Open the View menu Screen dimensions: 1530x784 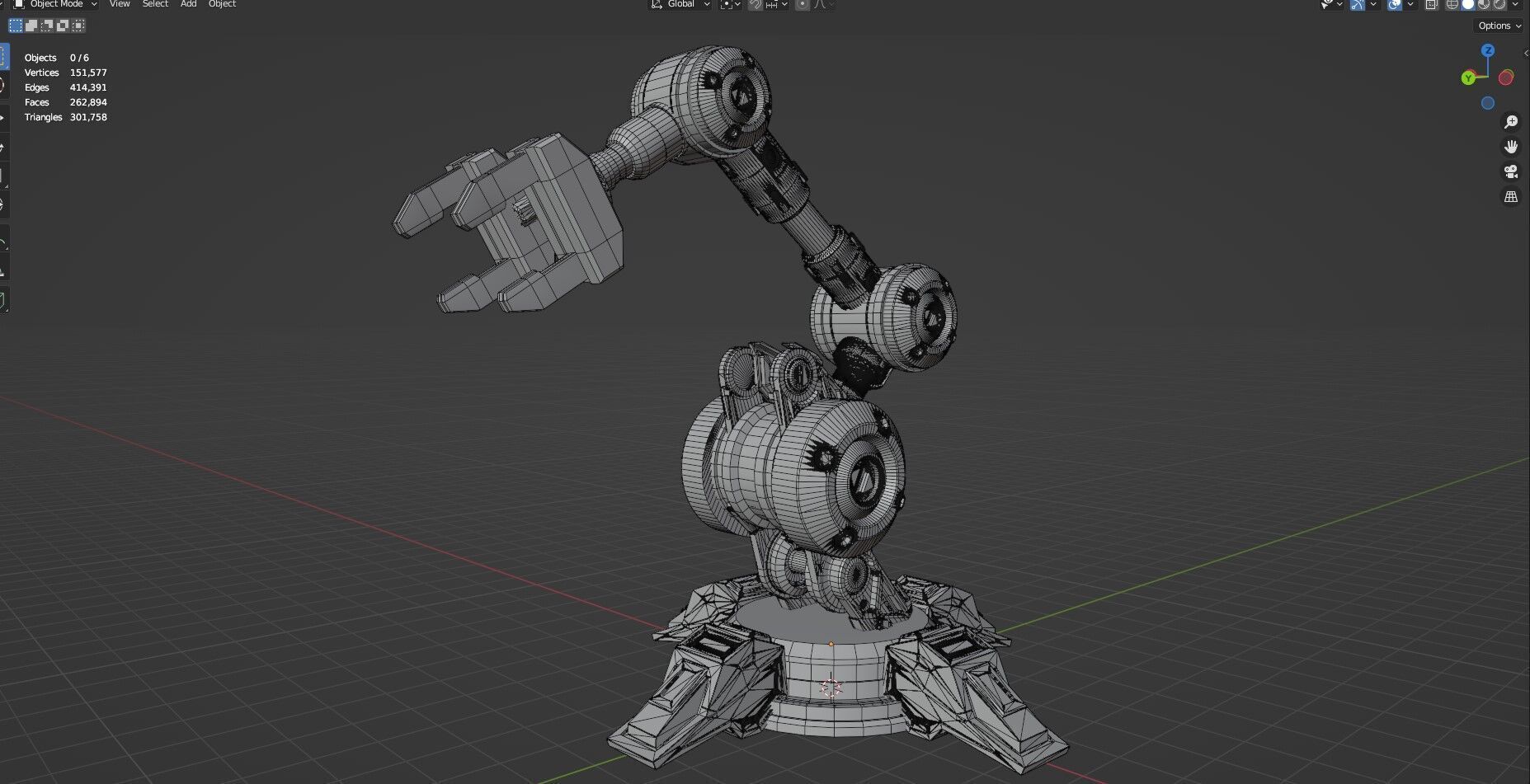pyautogui.click(x=120, y=4)
